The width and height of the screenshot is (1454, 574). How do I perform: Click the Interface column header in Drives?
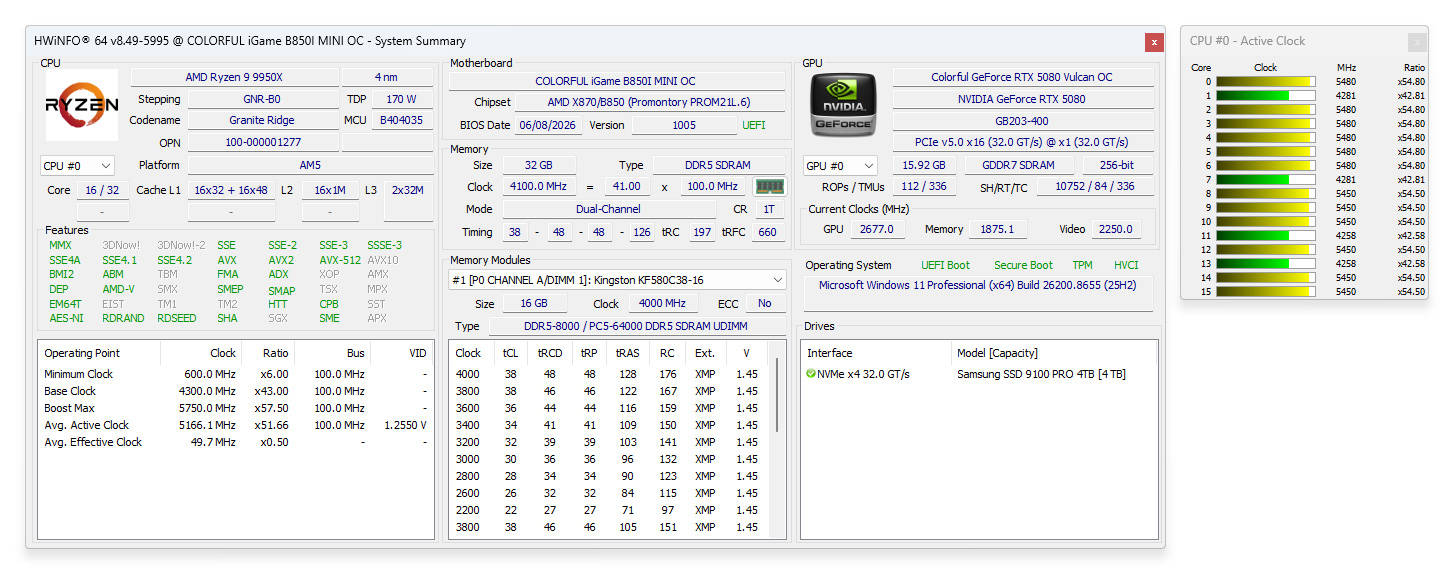point(876,353)
